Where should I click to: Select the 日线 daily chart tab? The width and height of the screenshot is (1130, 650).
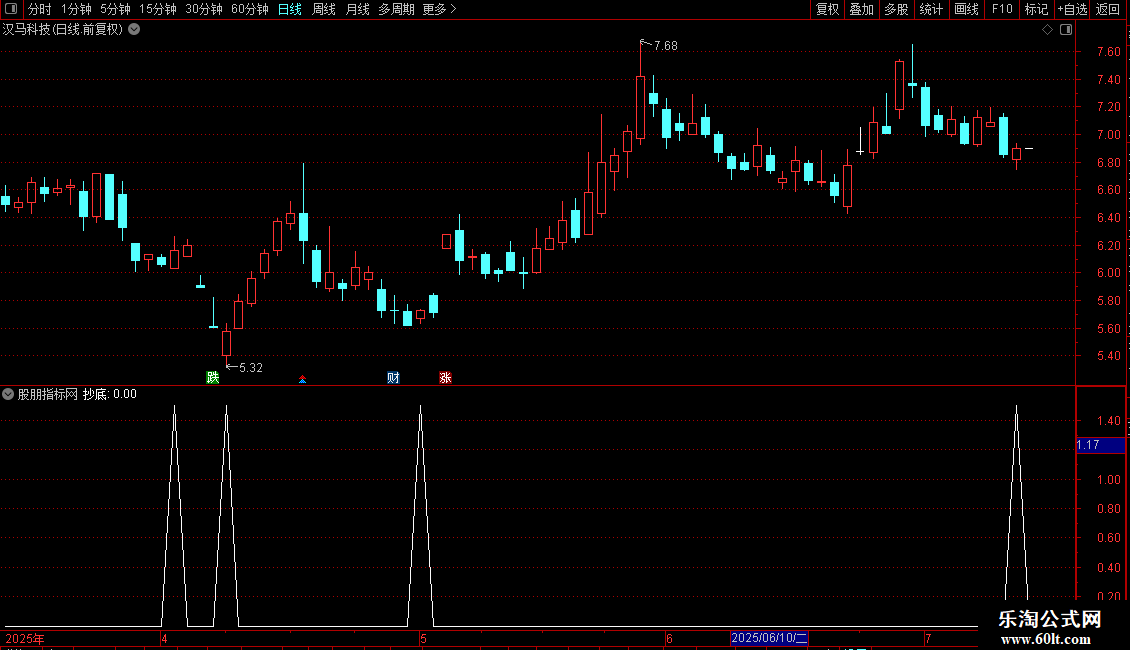click(x=290, y=9)
